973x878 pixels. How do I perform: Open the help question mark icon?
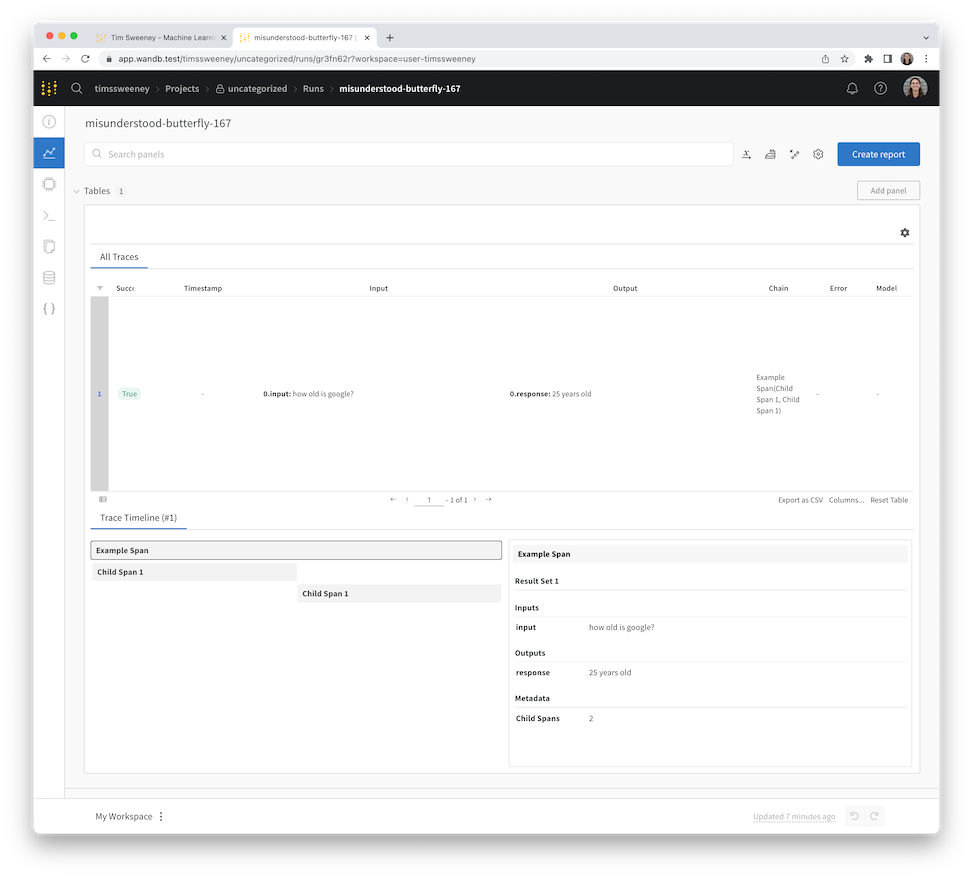880,89
